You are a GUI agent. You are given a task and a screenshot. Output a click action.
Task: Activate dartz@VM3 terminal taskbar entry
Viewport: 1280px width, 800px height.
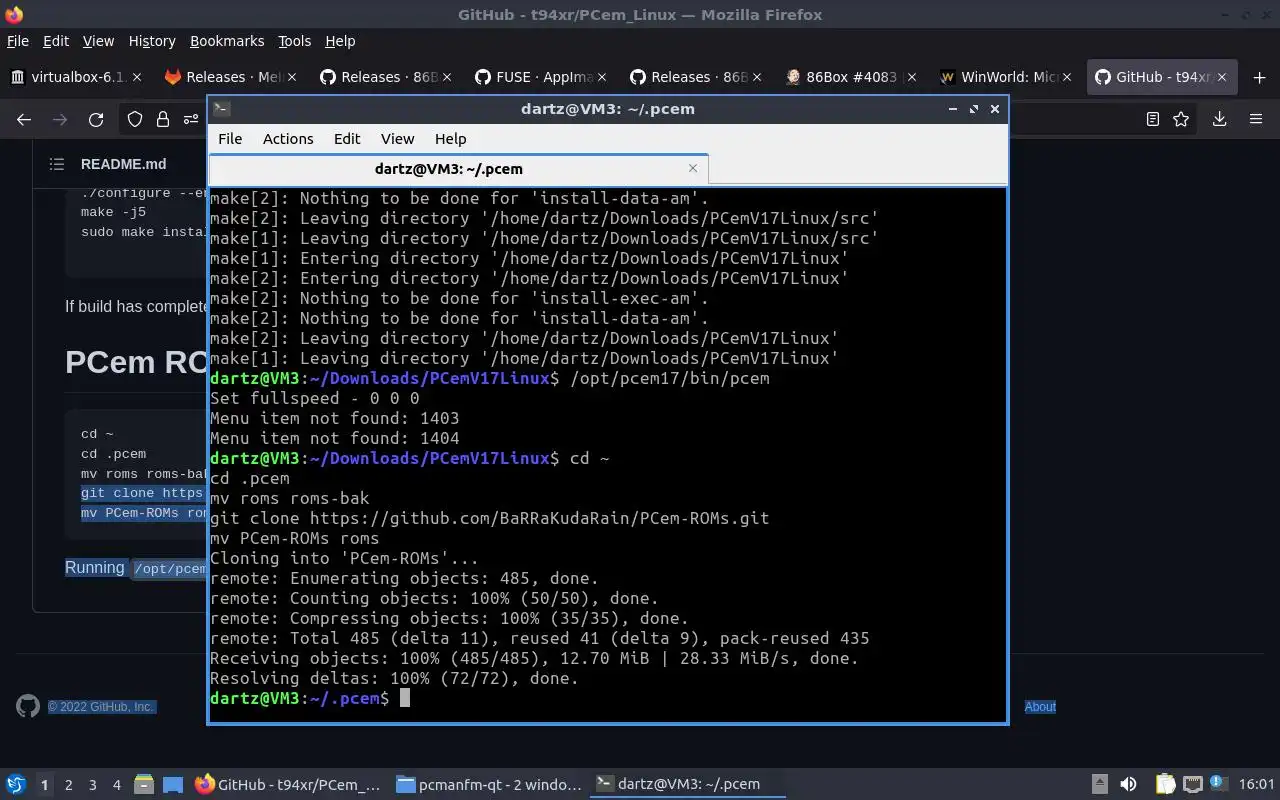(688, 785)
